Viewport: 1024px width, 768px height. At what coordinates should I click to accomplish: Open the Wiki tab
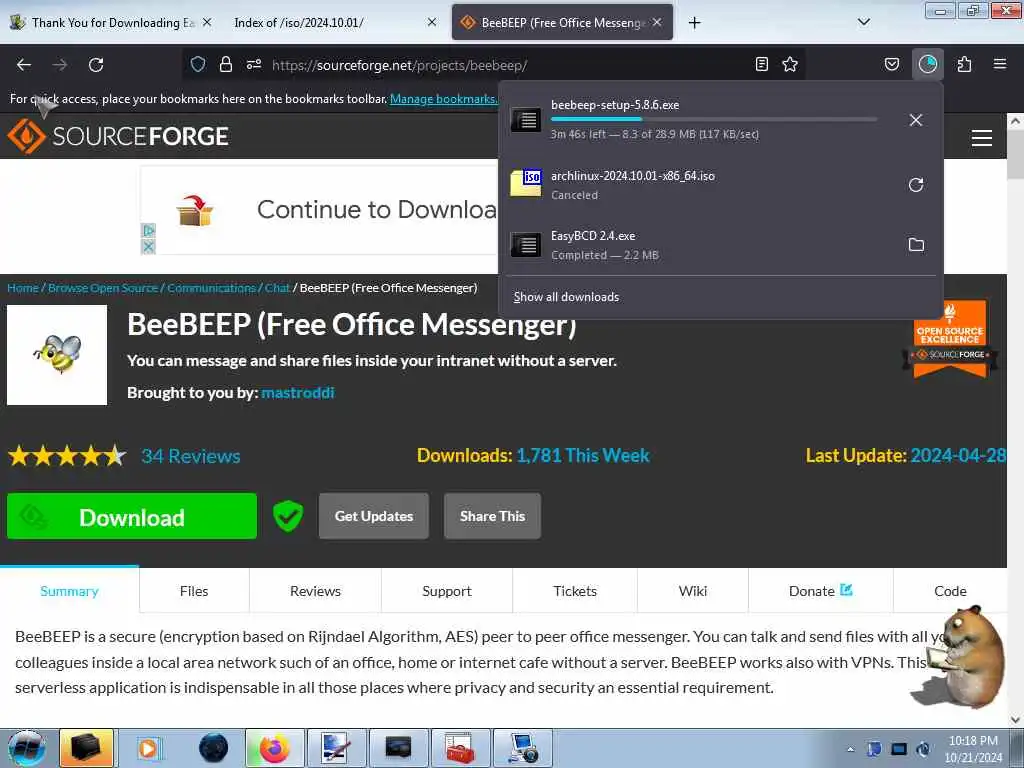click(x=693, y=591)
